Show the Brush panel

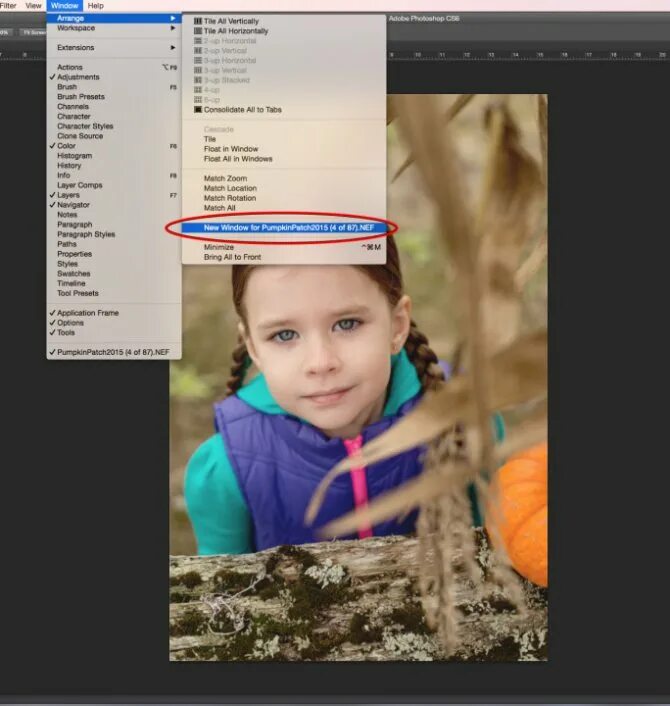point(114,87)
